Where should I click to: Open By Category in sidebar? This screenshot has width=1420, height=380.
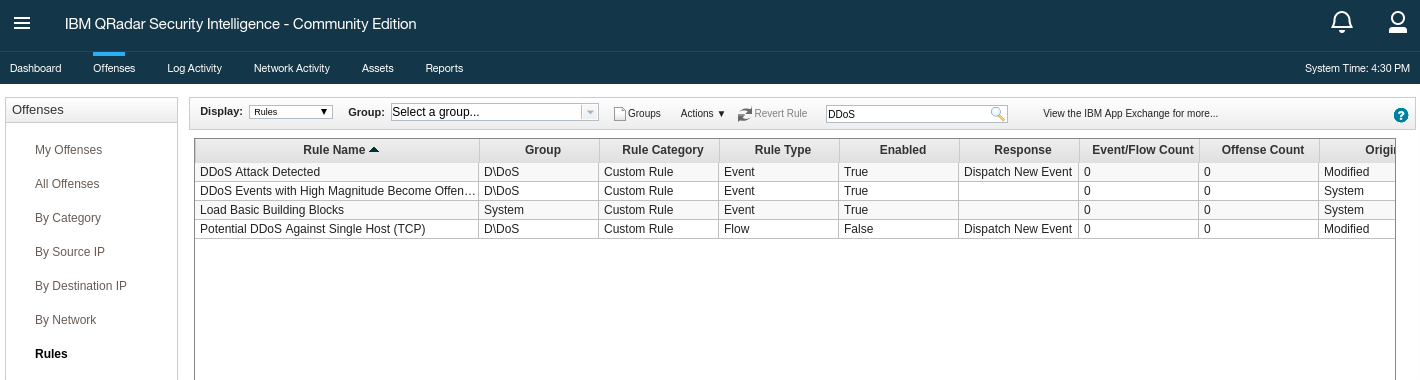pyautogui.click(x=68, y=218)
